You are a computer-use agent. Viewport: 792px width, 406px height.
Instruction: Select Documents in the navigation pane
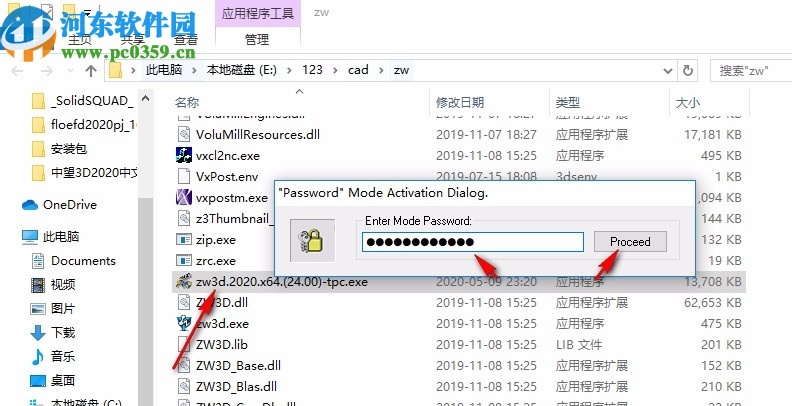(83, 261)
